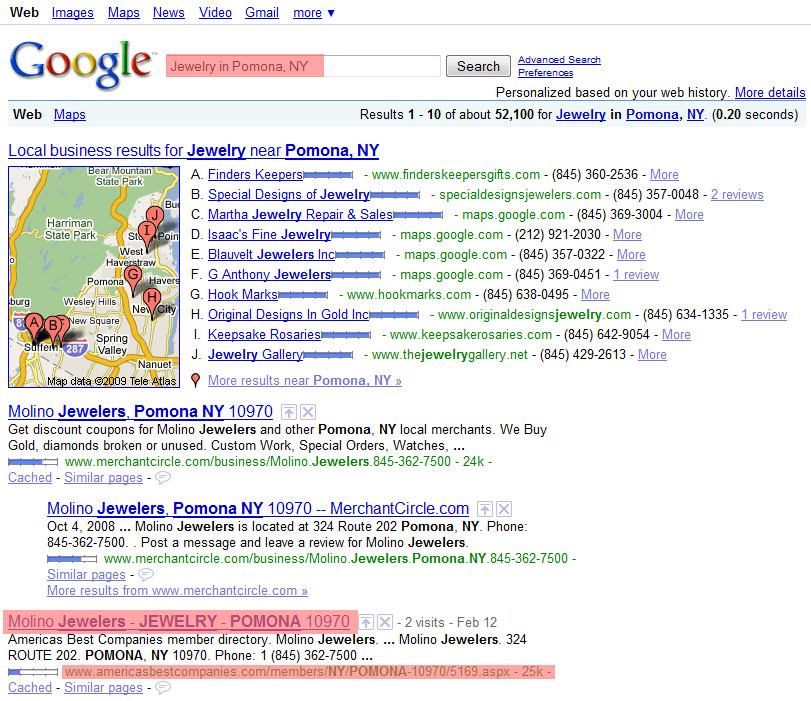Click comment bubble under first Molino Jewelers result
811x701 pixels.
point(162,478)
